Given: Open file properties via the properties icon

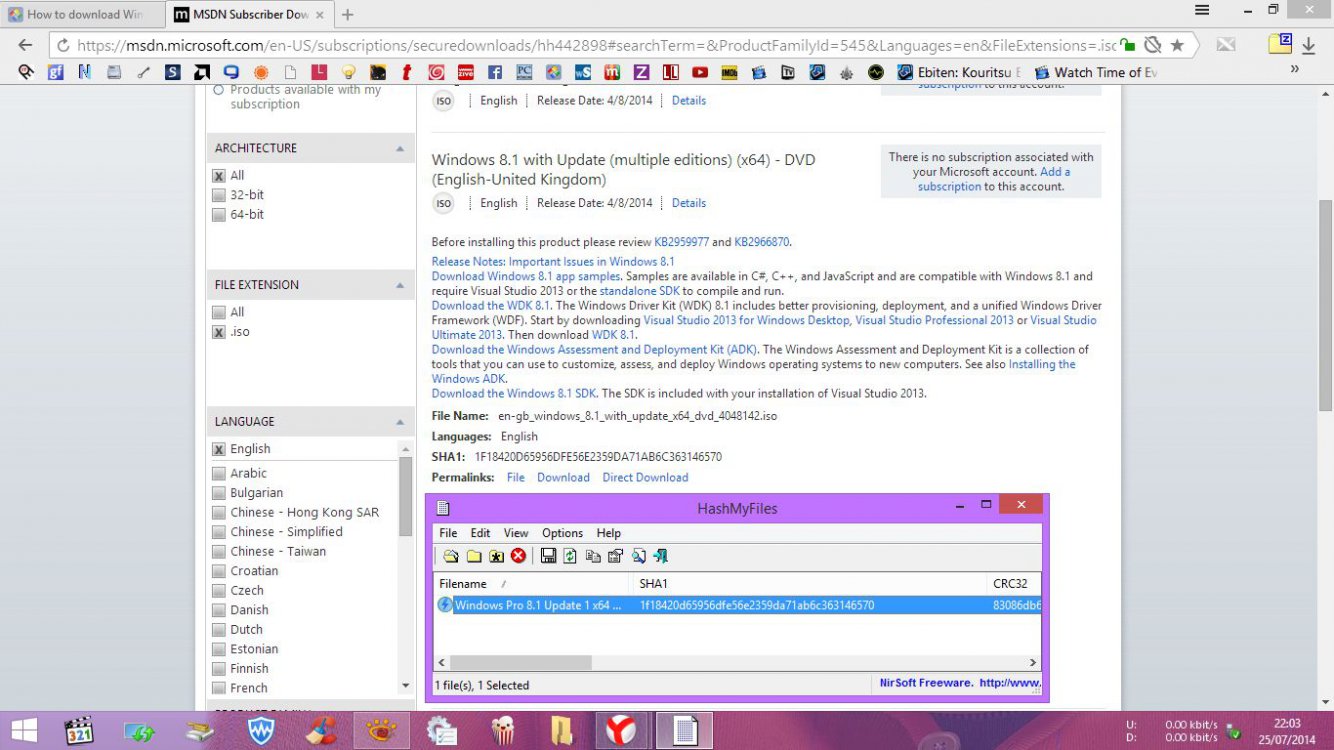Looking at the screenshot, I should point(615,556).
